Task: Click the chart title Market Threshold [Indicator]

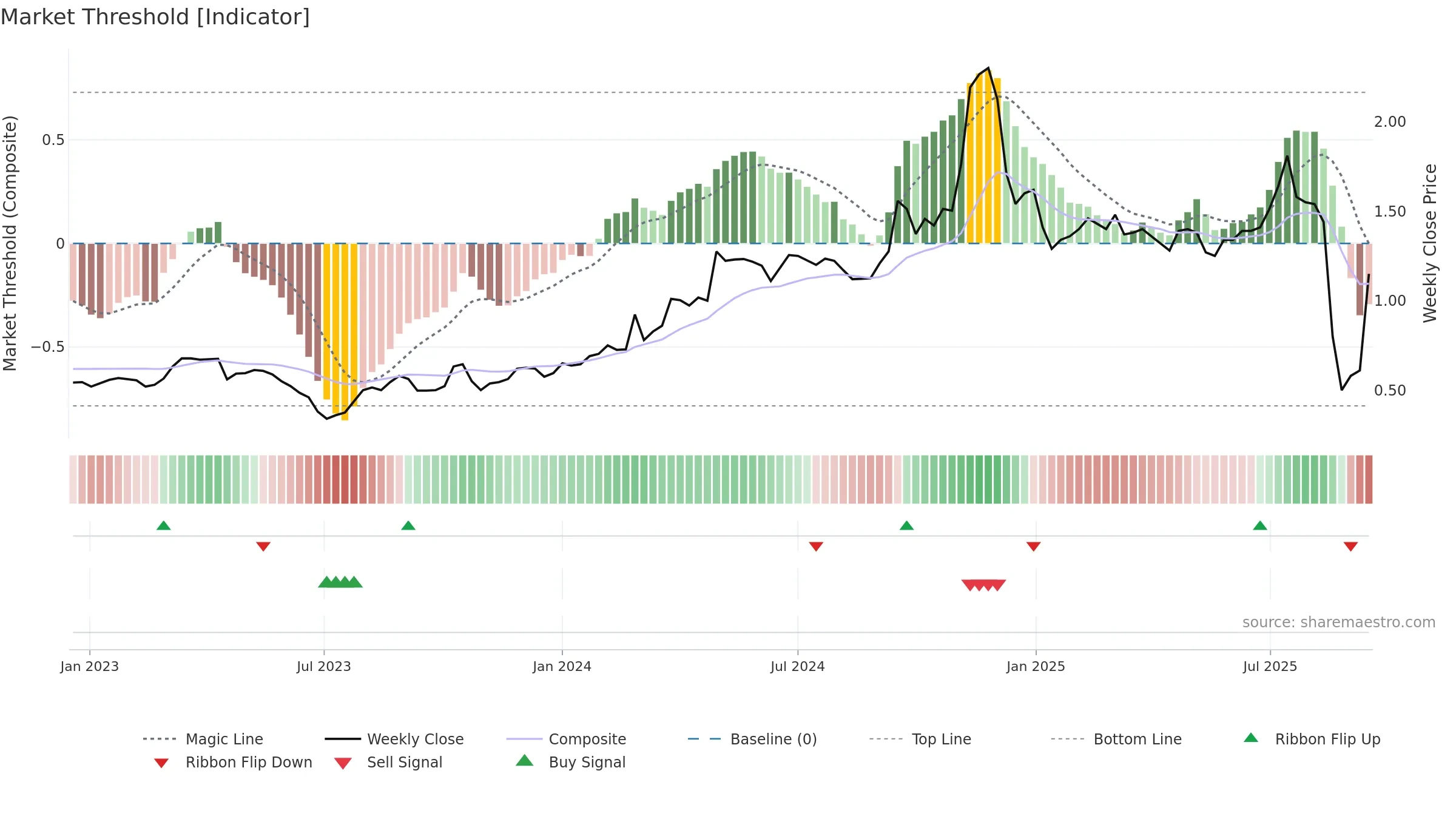Action: click(155, 17)
